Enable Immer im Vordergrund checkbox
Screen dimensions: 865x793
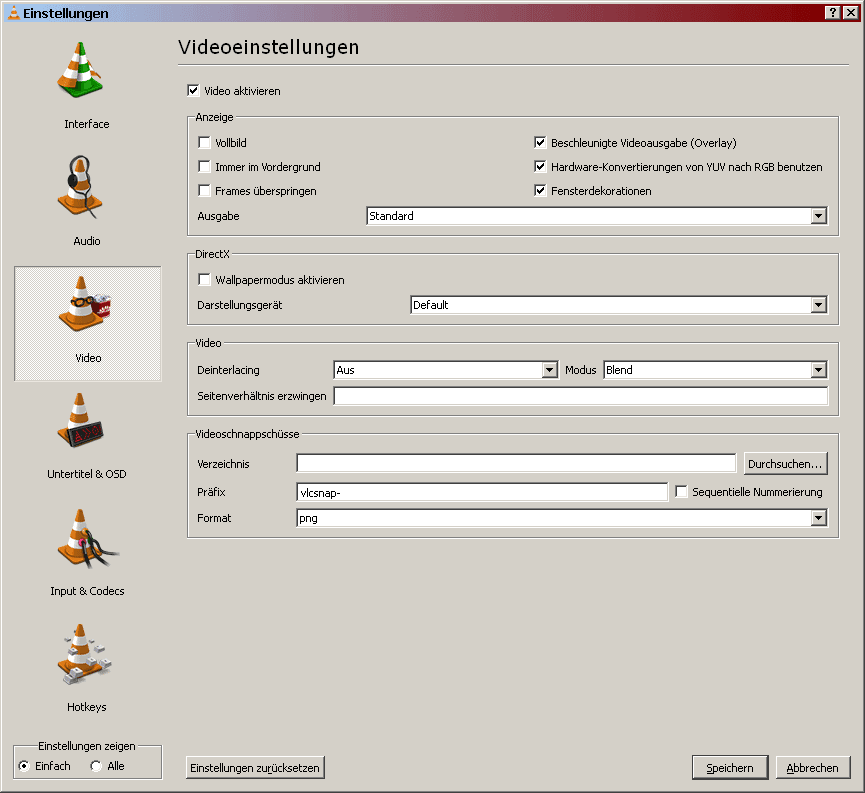point(204,167)
